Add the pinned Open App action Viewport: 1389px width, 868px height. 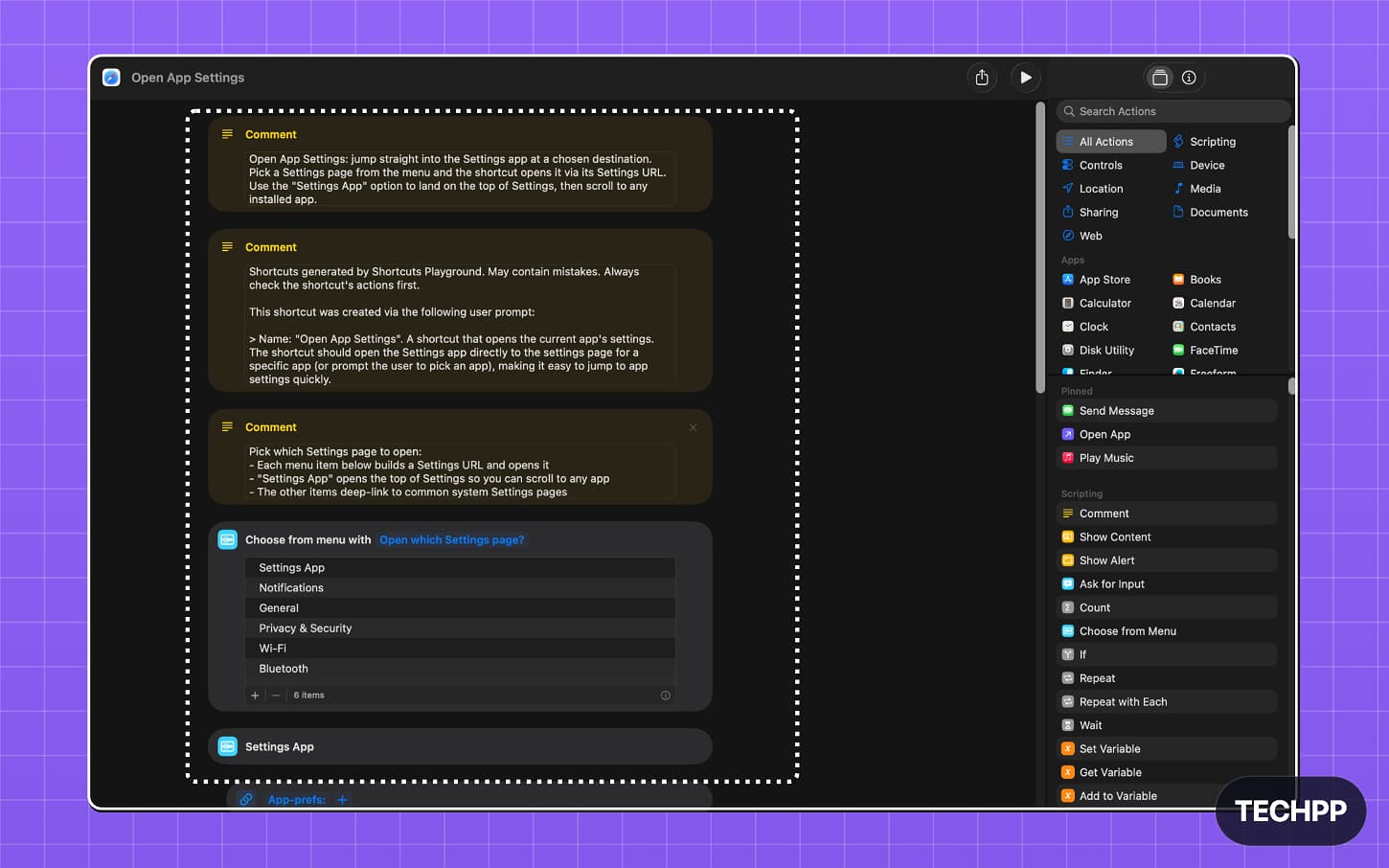[x=1167, y=434]
